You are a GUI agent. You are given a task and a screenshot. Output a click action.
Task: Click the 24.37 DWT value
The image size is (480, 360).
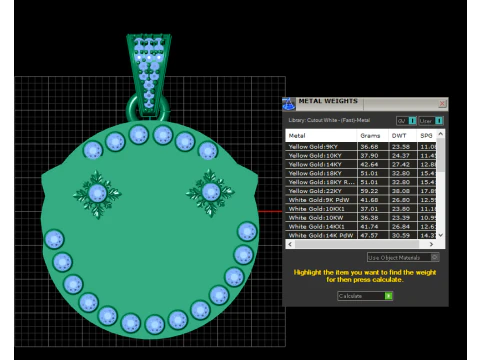click(401, 156)
